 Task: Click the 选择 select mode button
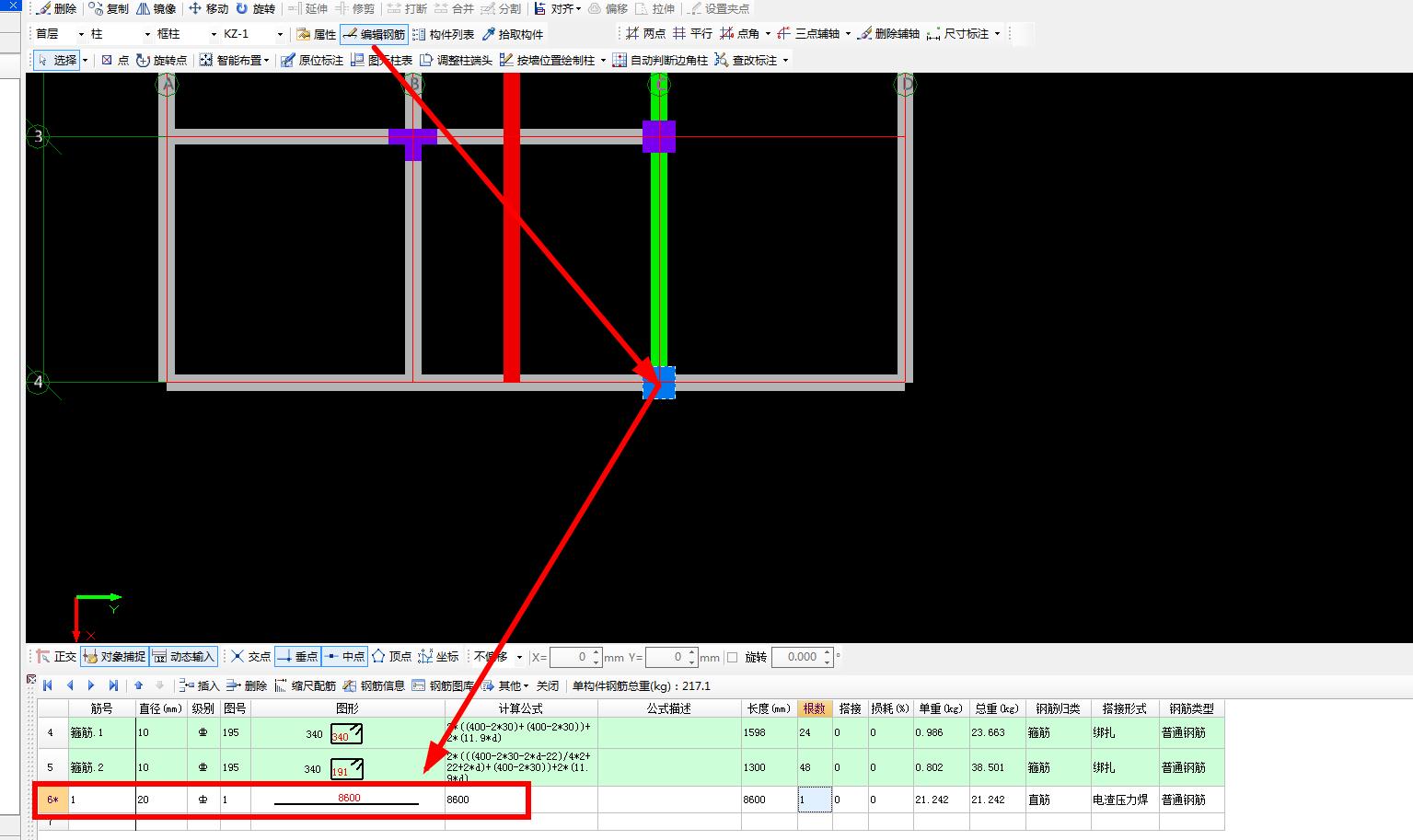pos(57,60)
